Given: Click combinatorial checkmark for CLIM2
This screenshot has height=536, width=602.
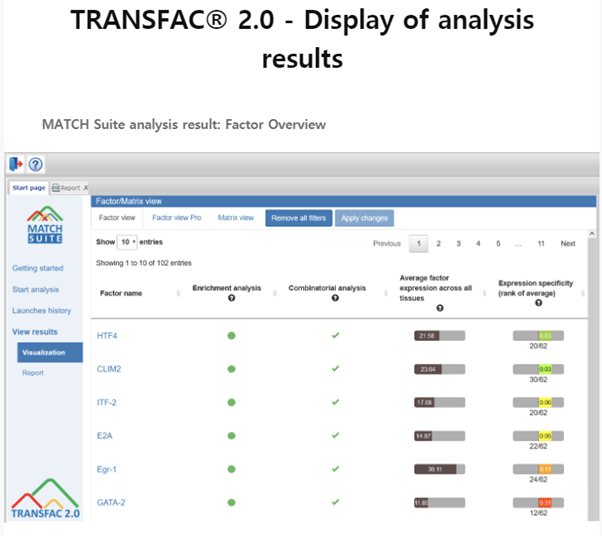Looking at the screenshot, I should click(336, 369).
